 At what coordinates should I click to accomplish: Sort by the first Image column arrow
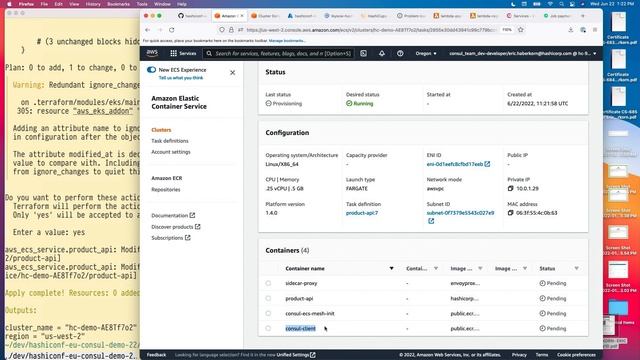click(x=480, y=269)
